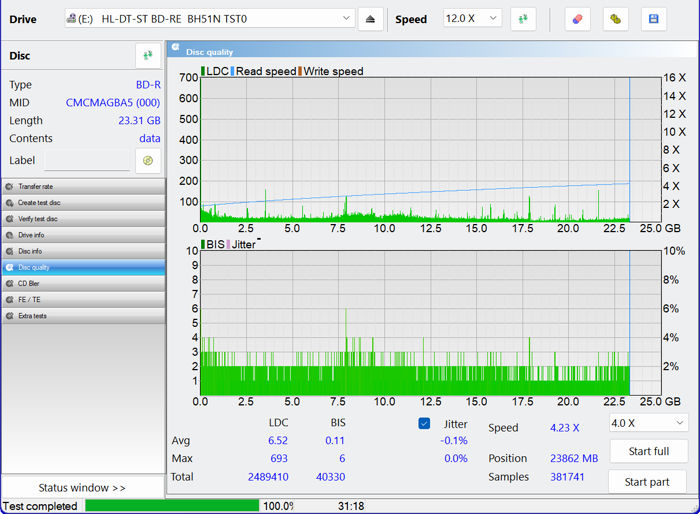Click the LDC max value 693

(279, 459)
